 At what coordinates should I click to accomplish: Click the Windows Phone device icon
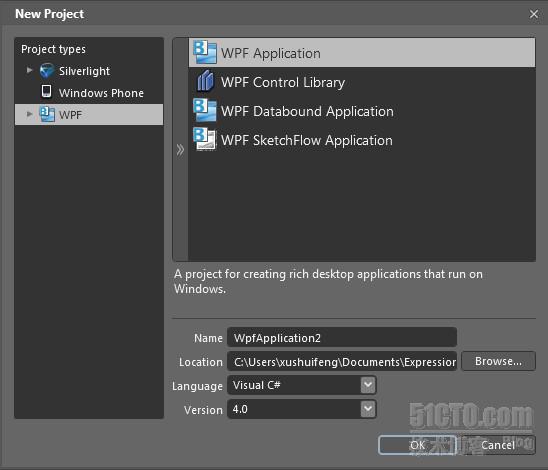tap(46, 91)
